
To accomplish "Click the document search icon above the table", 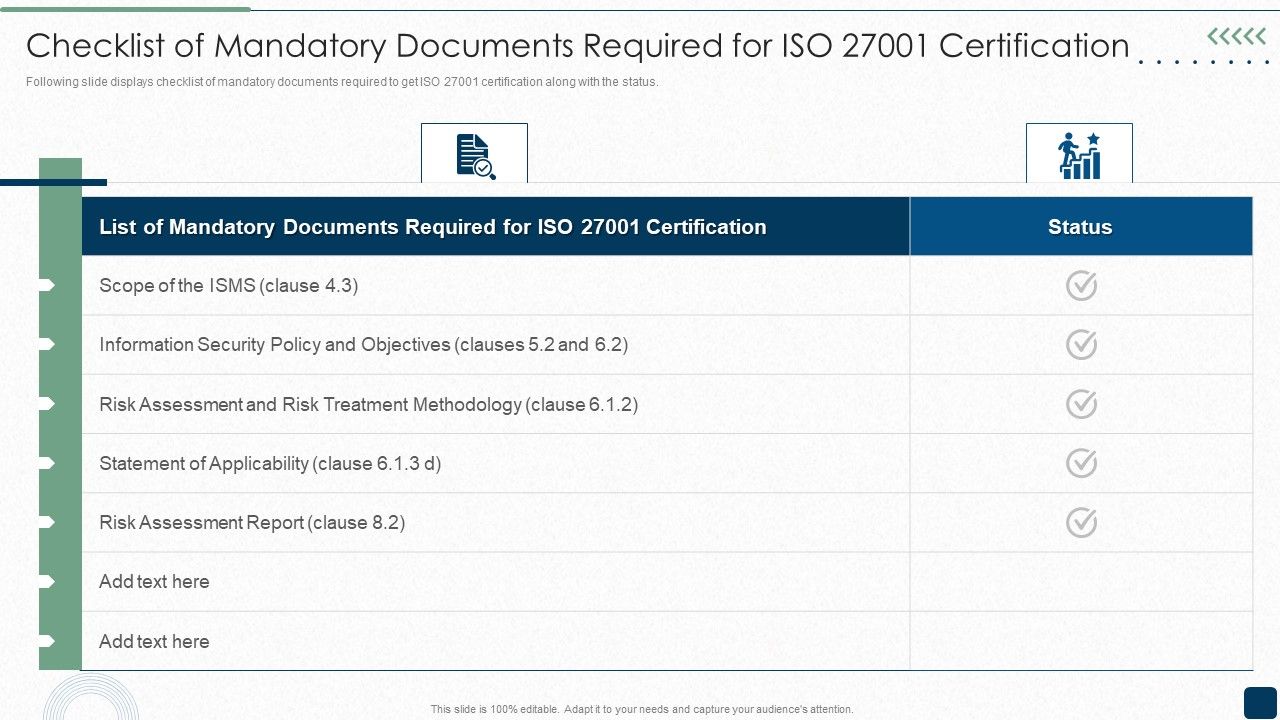I will coord(475,156).
